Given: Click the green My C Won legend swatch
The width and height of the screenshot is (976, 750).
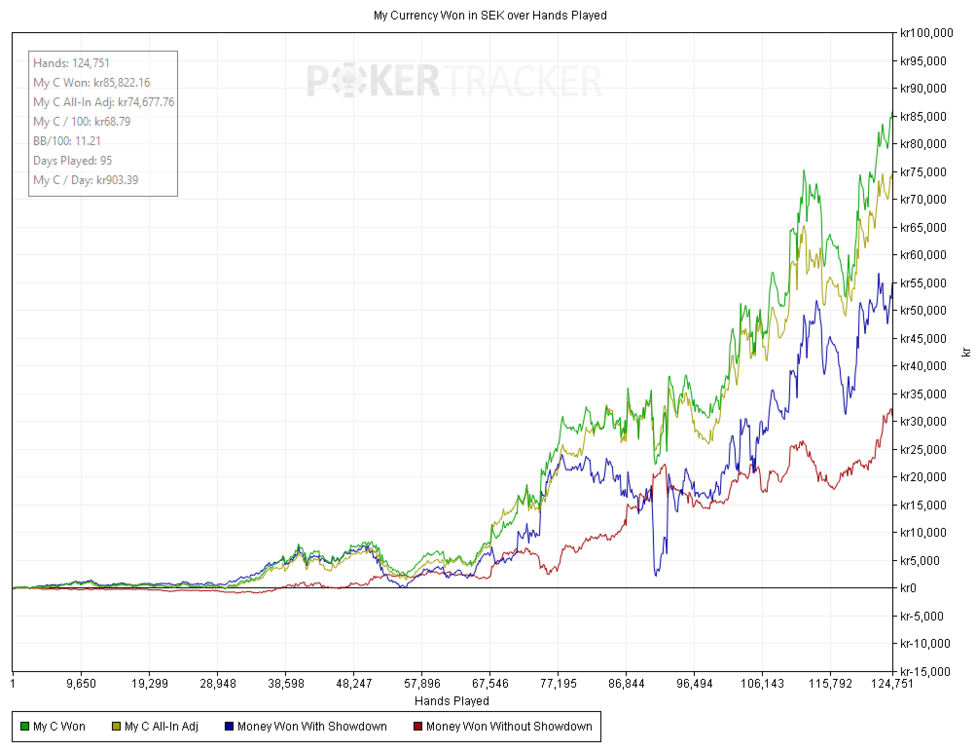Looking at the screenshot, I should point(23,727).
